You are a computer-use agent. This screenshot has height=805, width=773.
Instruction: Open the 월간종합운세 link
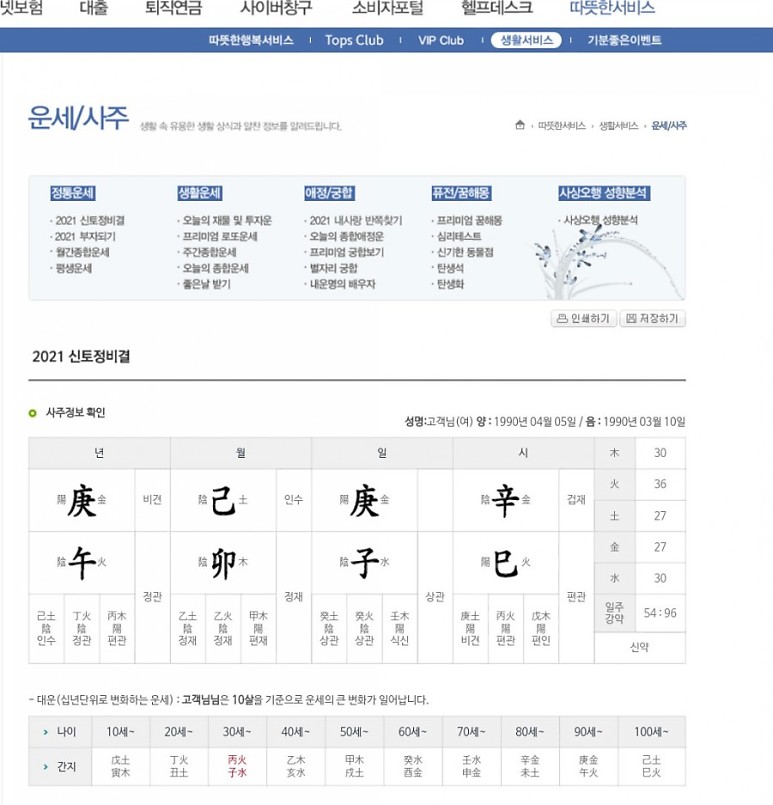82,253
